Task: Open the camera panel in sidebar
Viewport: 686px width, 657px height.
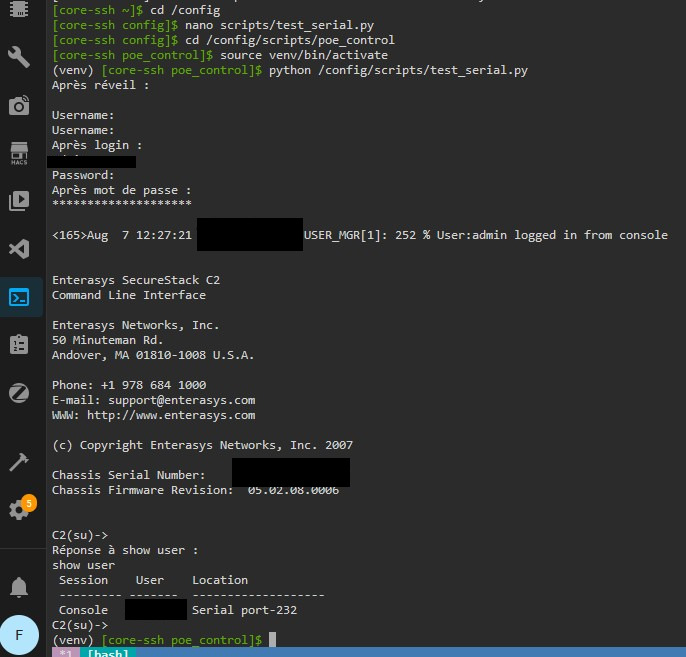Action: [19, 105]
